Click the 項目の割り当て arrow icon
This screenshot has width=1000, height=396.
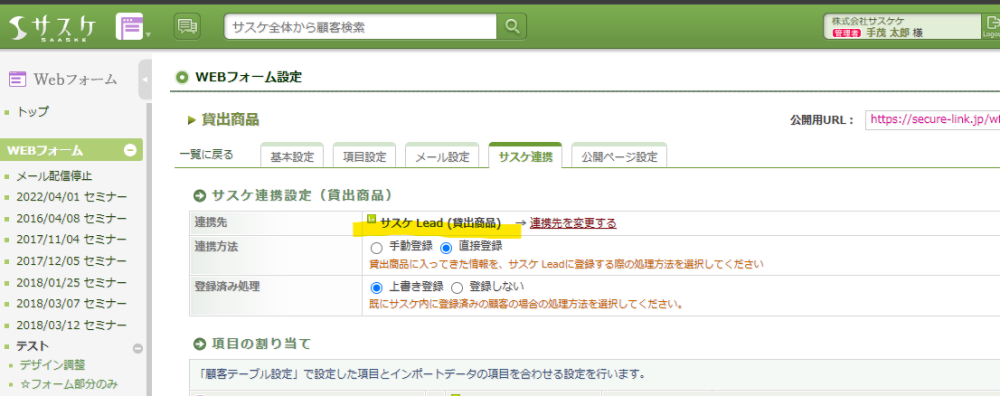(x=200, y=344)
